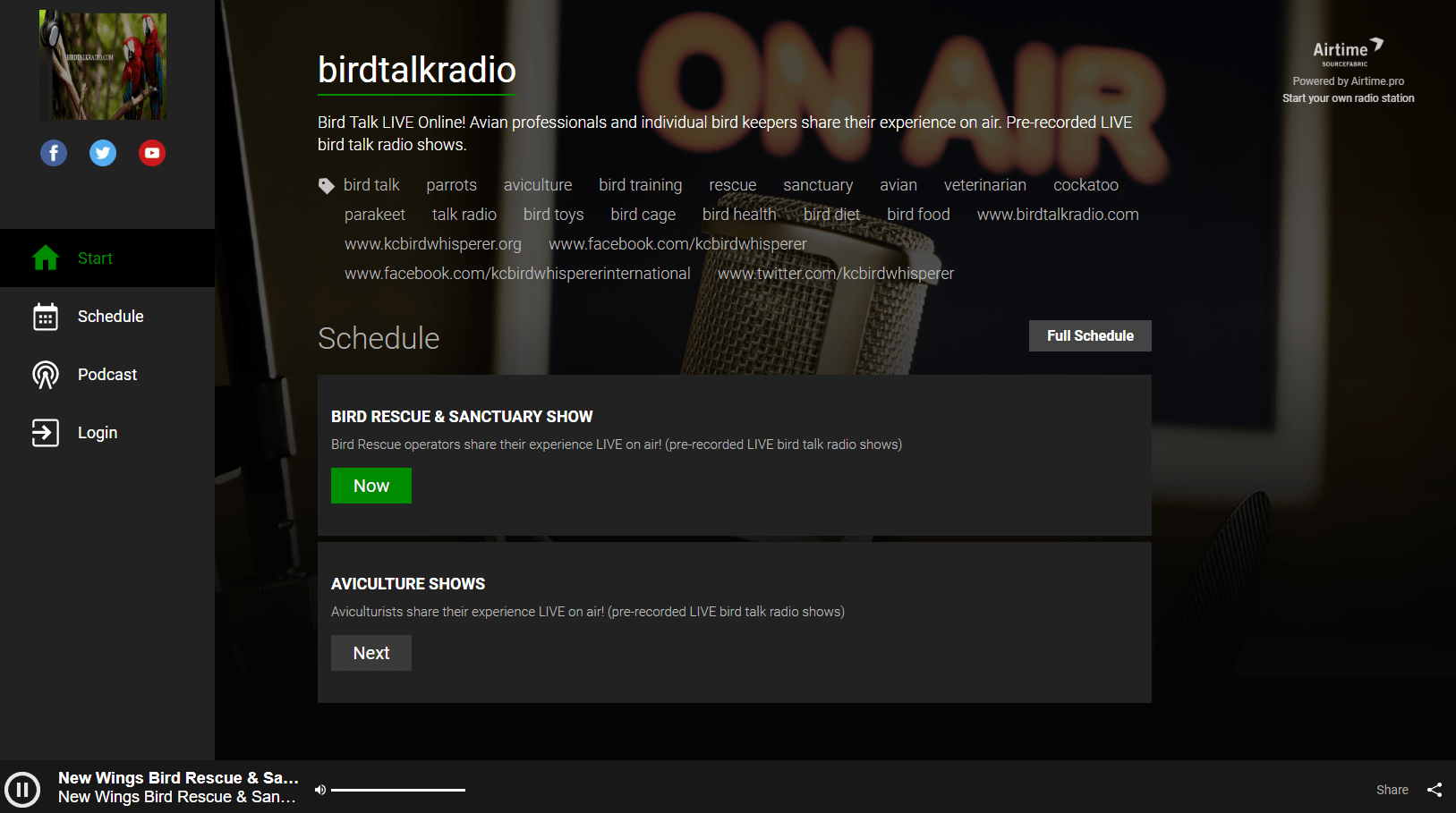The width and height of the screenshot is (1456, 813).
Task: Mute the volume speaker icon
Action: click(x=320, y=790)
